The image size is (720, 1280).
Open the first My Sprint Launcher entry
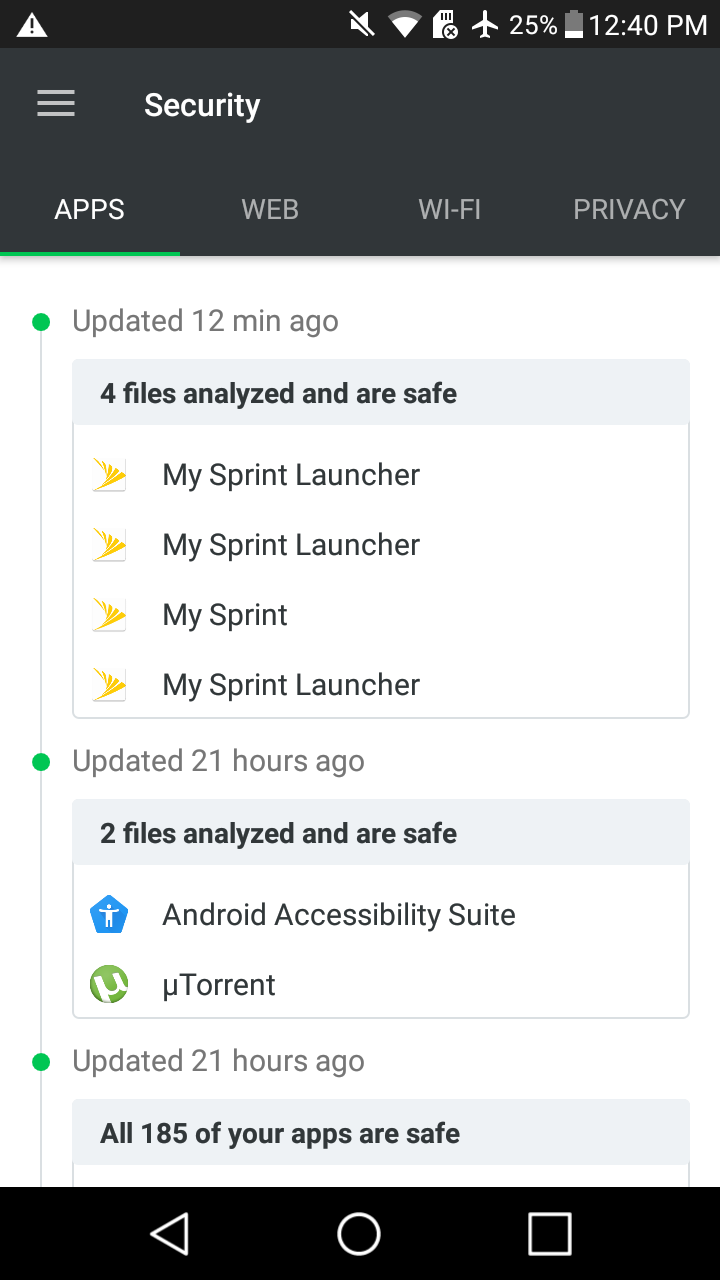[381, 475]
